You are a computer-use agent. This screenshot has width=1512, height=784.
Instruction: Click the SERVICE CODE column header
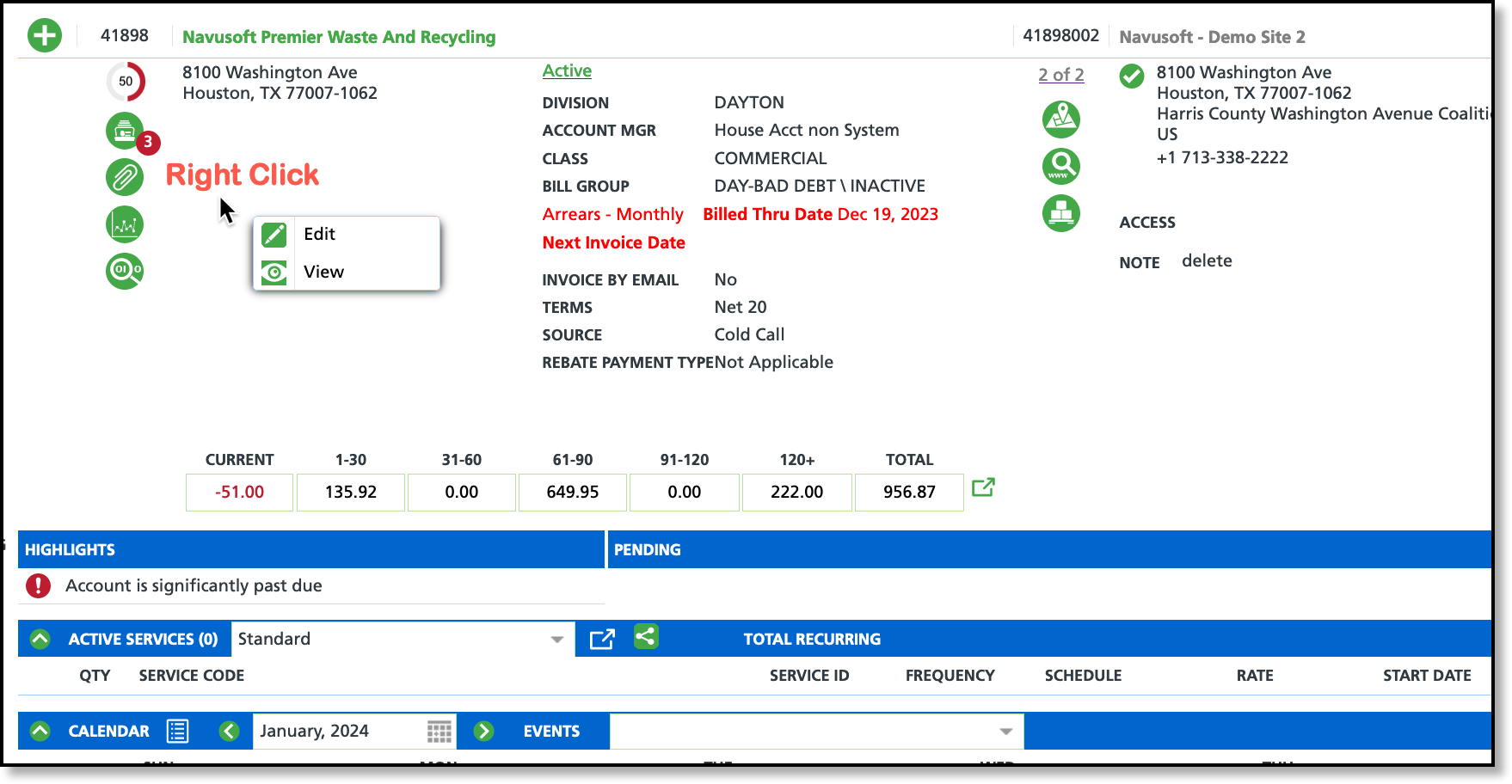[x=192, y=676]
